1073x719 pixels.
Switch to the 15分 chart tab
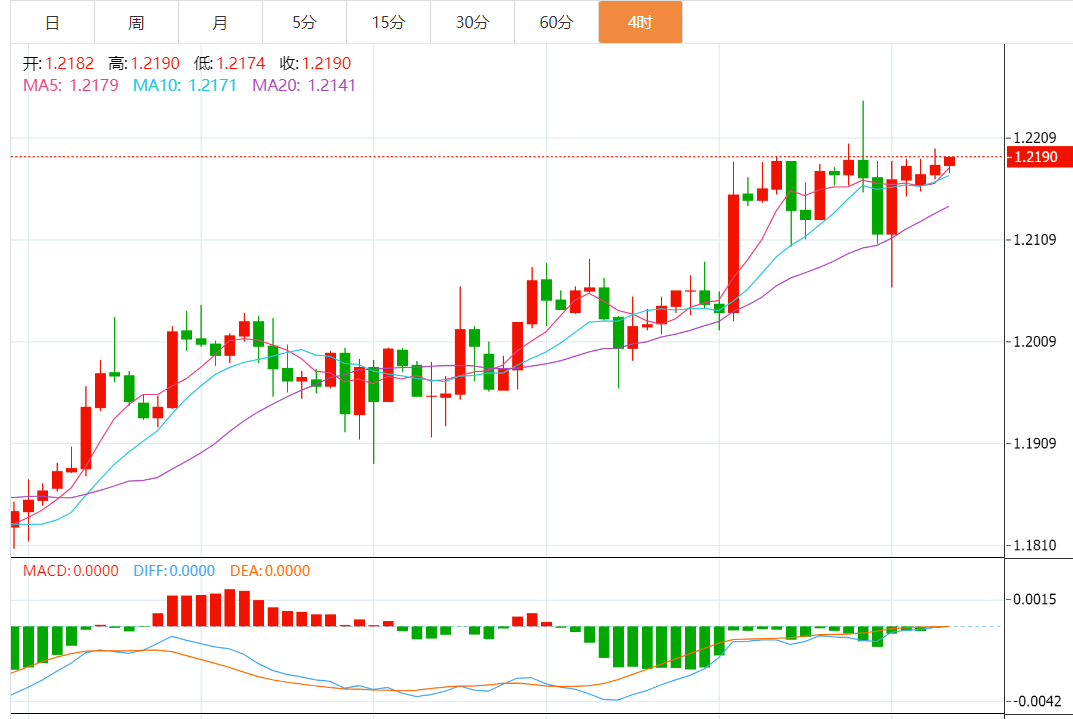click(389, 23)
